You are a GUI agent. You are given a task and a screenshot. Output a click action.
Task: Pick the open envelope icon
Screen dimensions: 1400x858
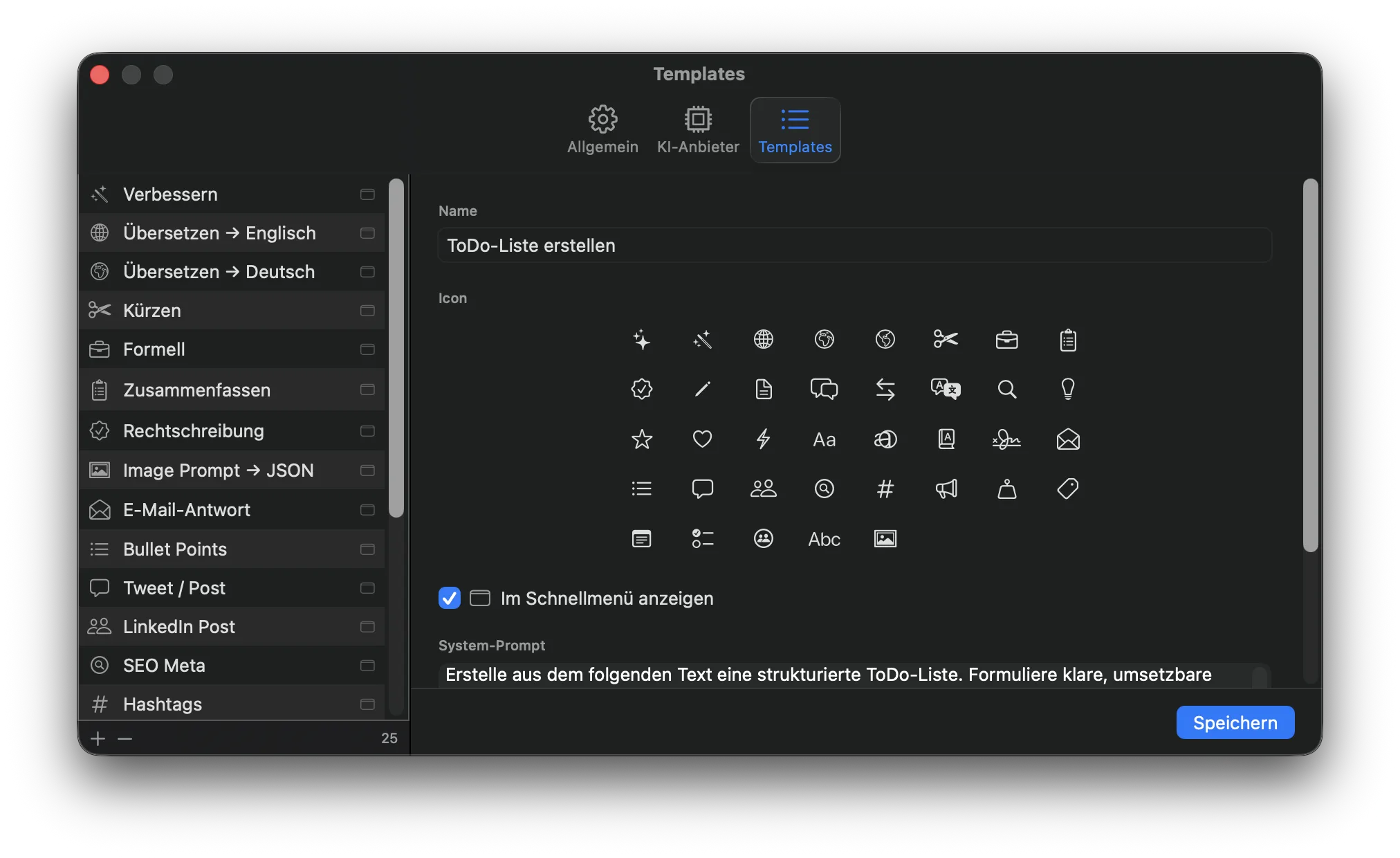pos(1068,439)
